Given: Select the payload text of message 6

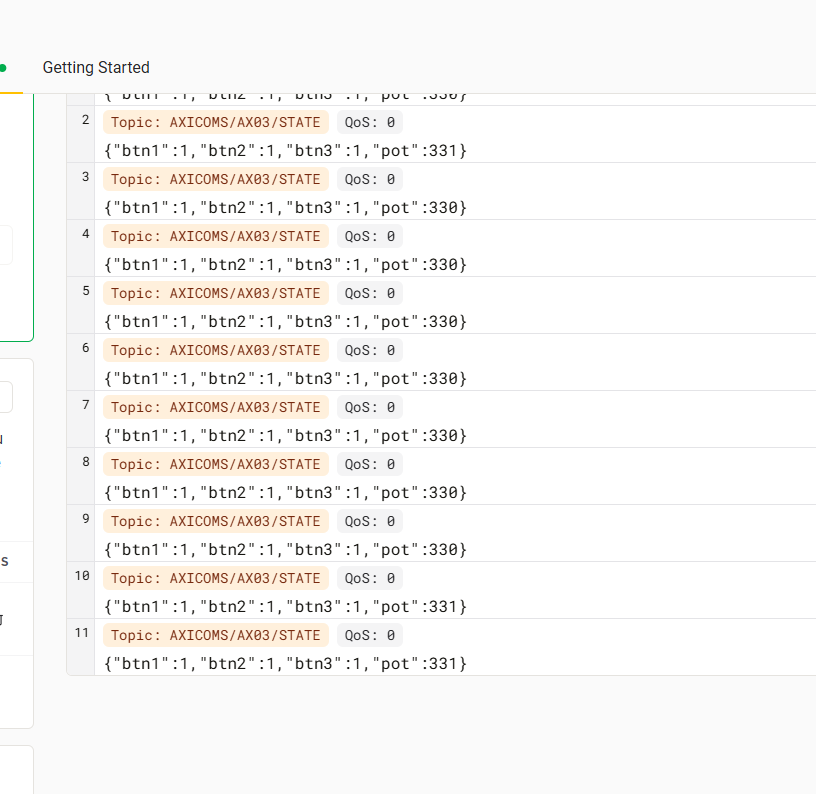Looking at the screenshot, I should point(285,378).
